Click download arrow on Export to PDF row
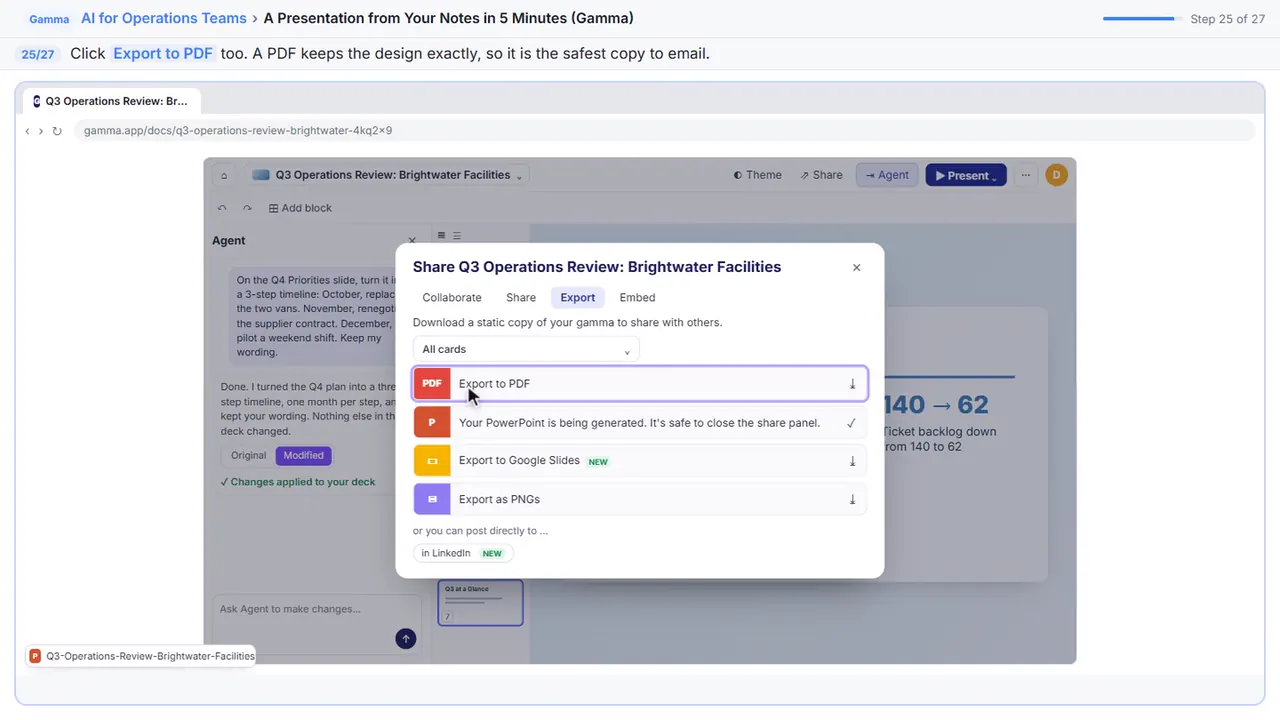 (852, 384)
